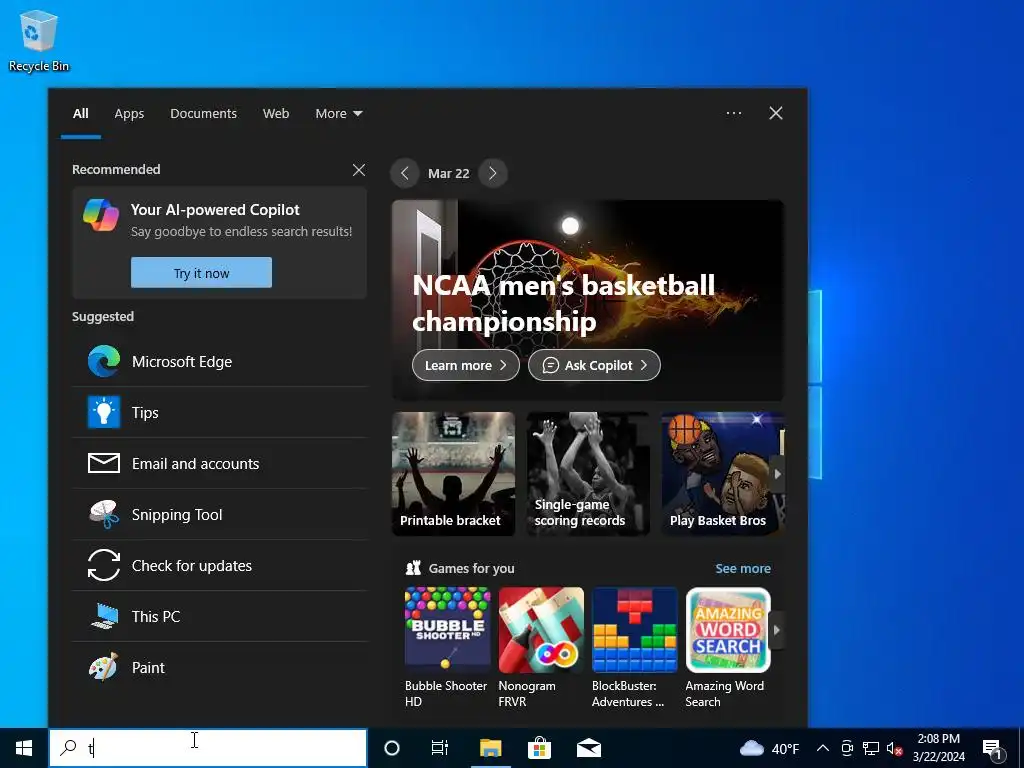The image size is (1024, 768).
Task: Click Learn more button
Action: click(x=466, y=365)
